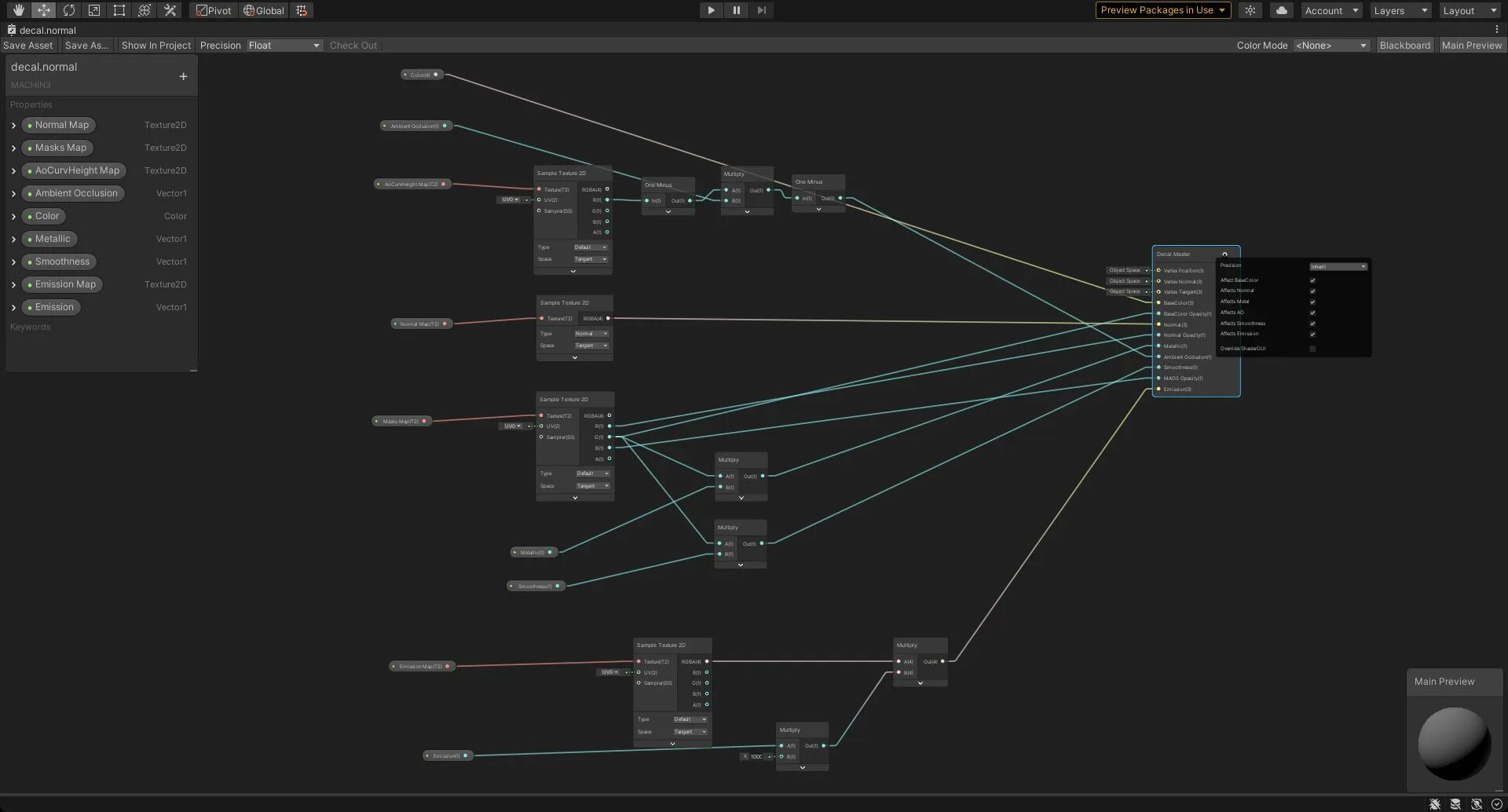Select the Metallic property pill
Image resolution: width=1508 pixels, height=812 pixels.
point(49,239)
